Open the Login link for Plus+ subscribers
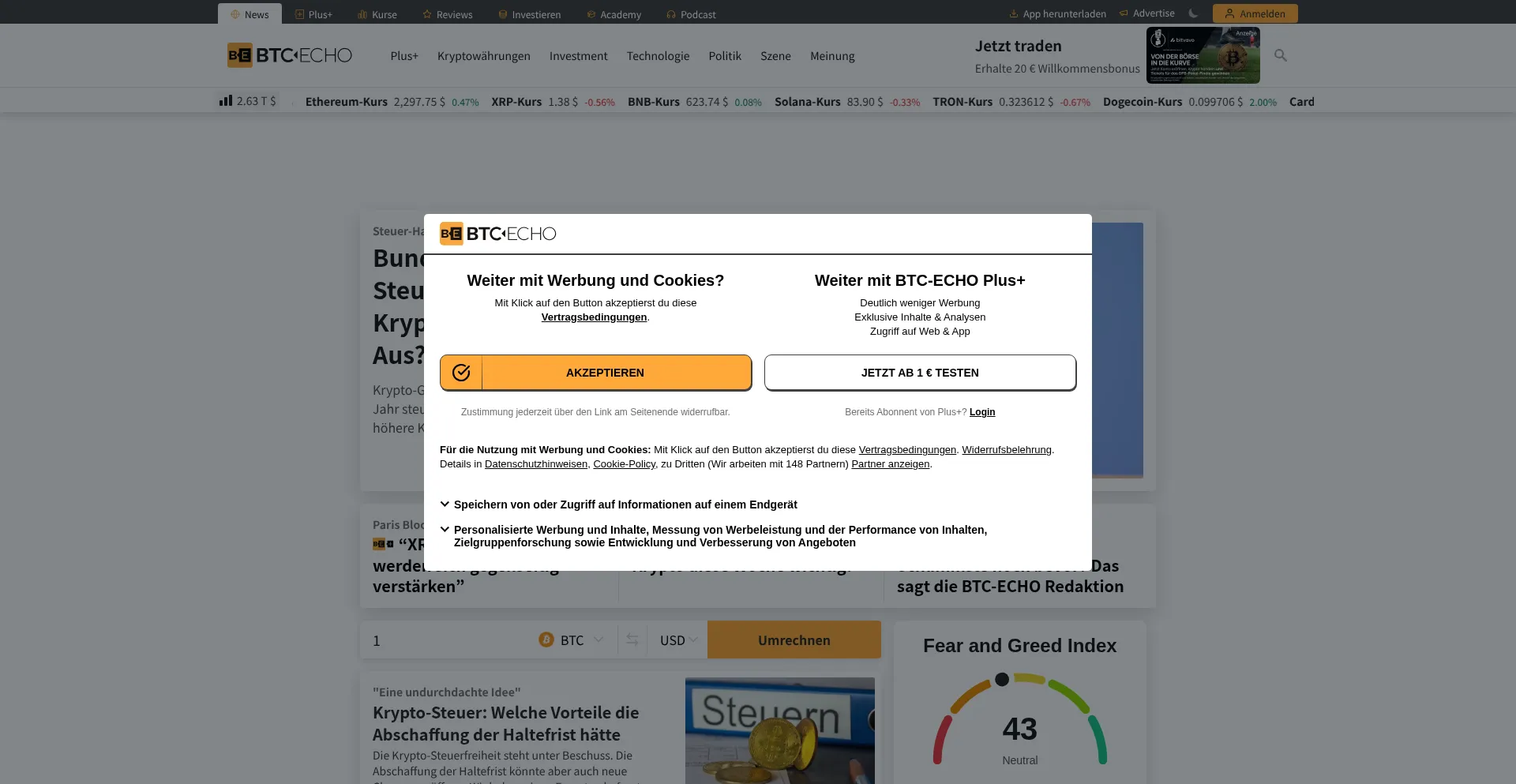1516x784 pixels. [x=982, y=412]
